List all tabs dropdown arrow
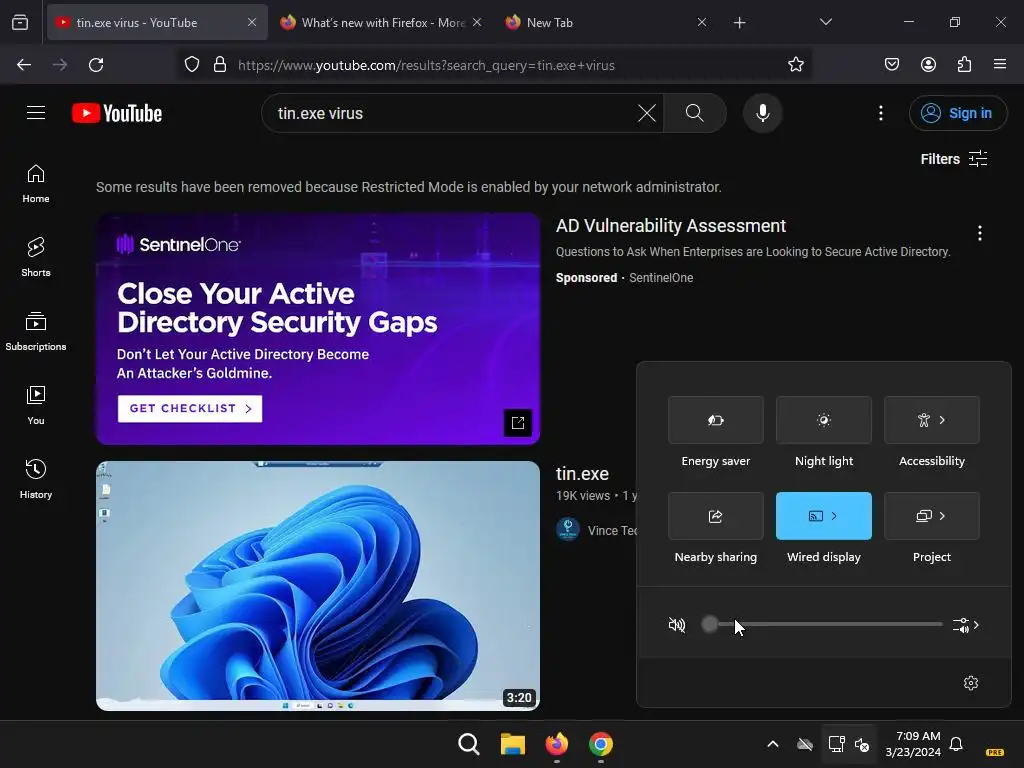 coord(826,22)
